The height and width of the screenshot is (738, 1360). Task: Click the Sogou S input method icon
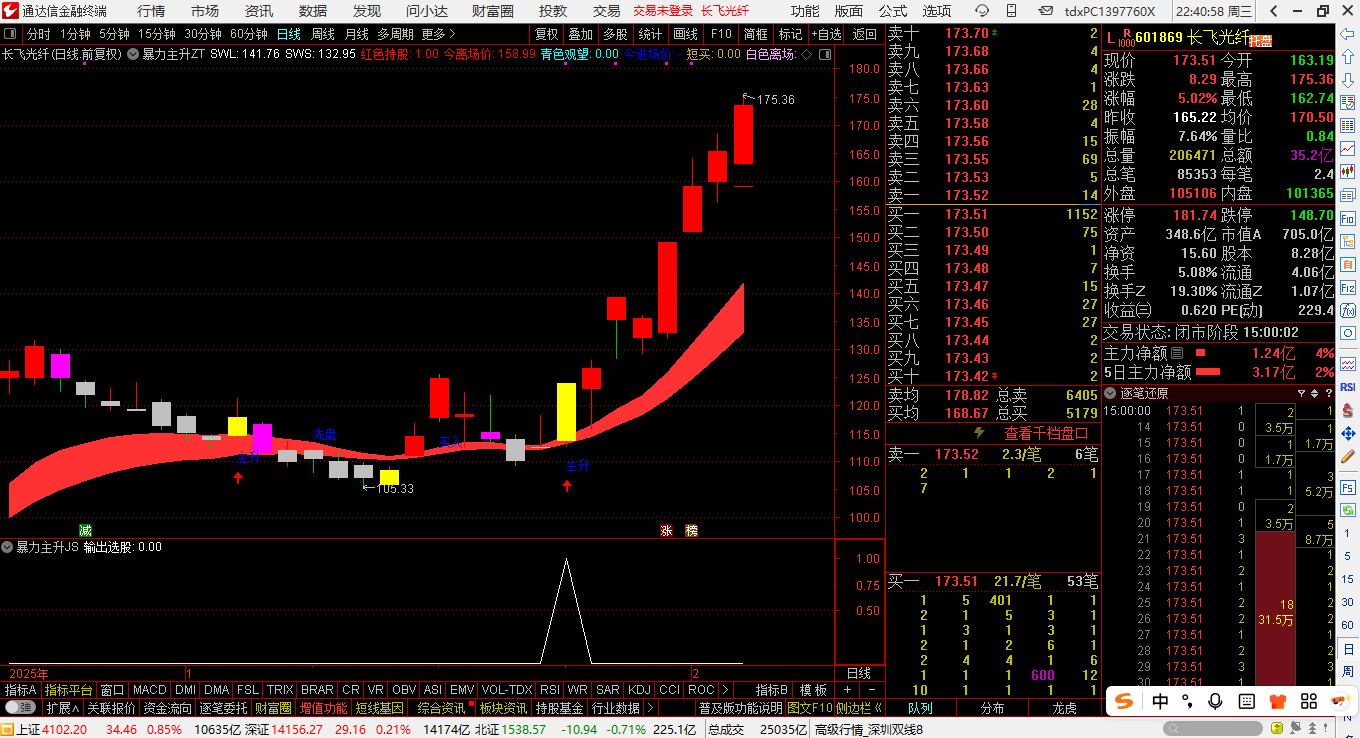point(1125,701)
